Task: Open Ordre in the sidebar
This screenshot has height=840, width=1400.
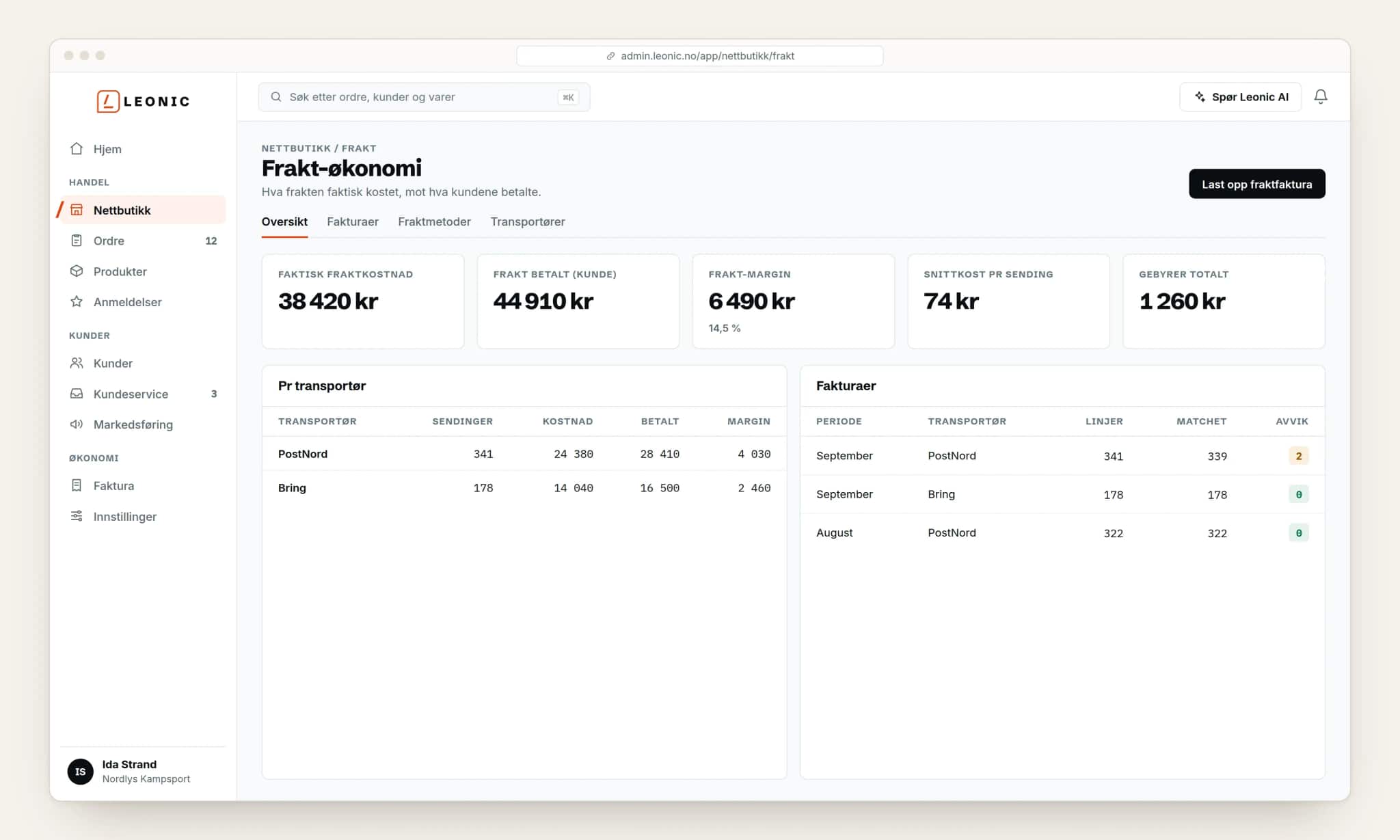Action: point(143,241)
